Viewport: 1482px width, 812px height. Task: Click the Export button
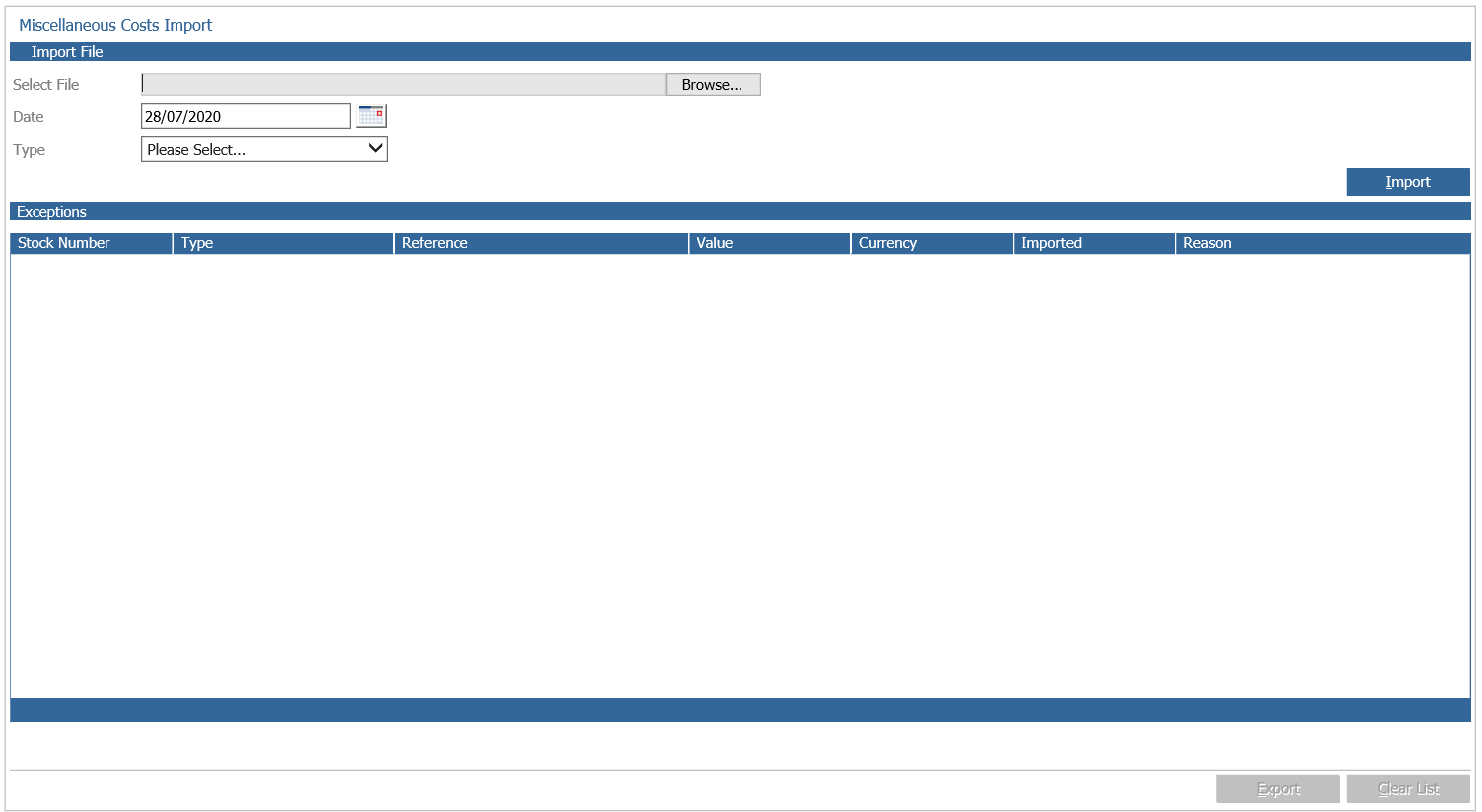[x=1278, y=789]
